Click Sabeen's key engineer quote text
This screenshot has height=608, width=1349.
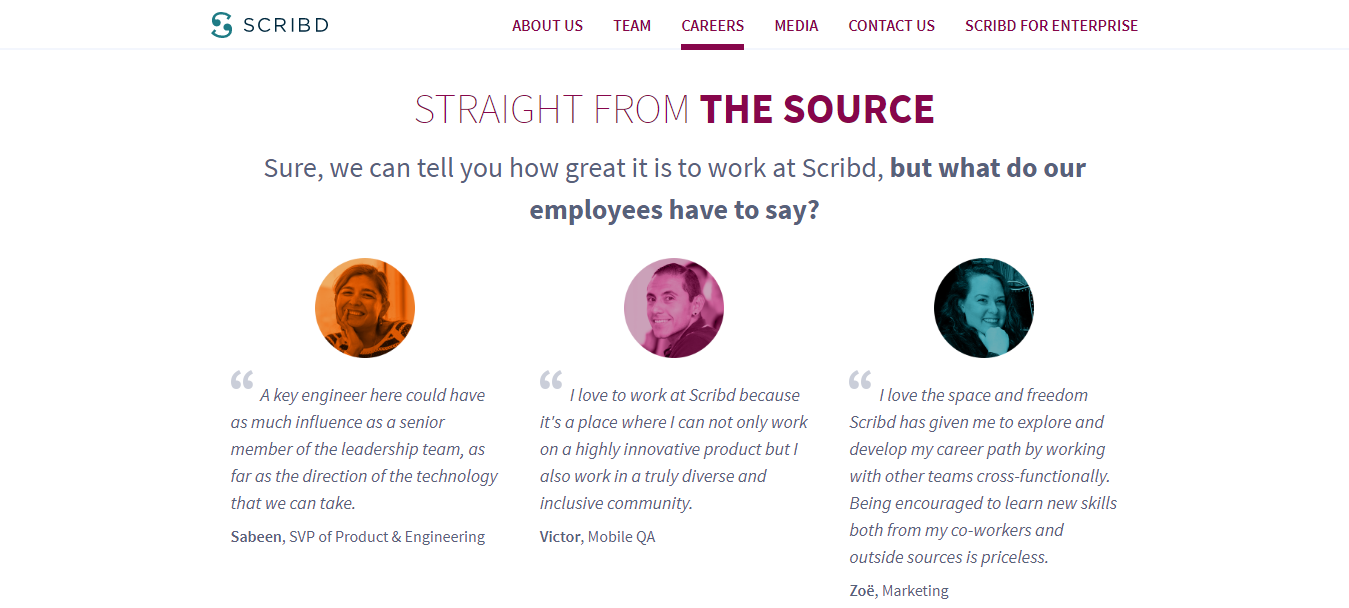click(x=364, y=449)
